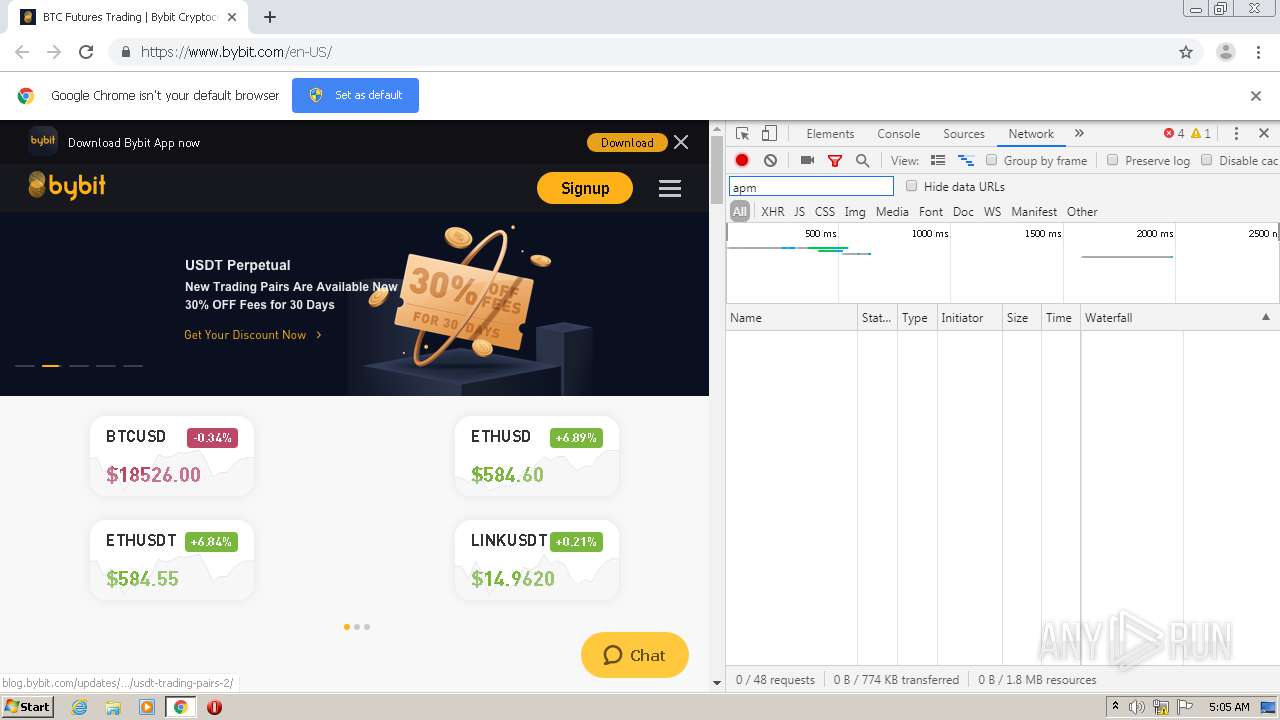Toggle the Disable cache checkbox
The width and height of the screenshot is (1280, 720).
(x=1206, y=160)
